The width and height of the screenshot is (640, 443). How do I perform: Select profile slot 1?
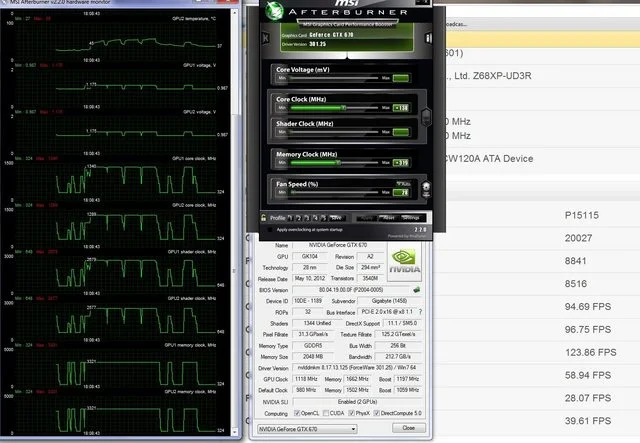pos(290,218)
